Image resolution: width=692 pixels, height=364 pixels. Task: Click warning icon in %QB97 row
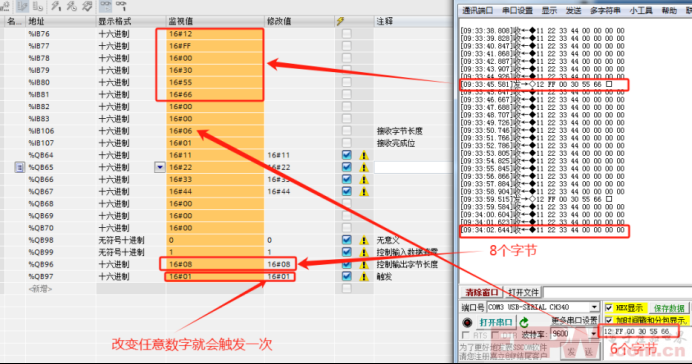pos(364,277)
